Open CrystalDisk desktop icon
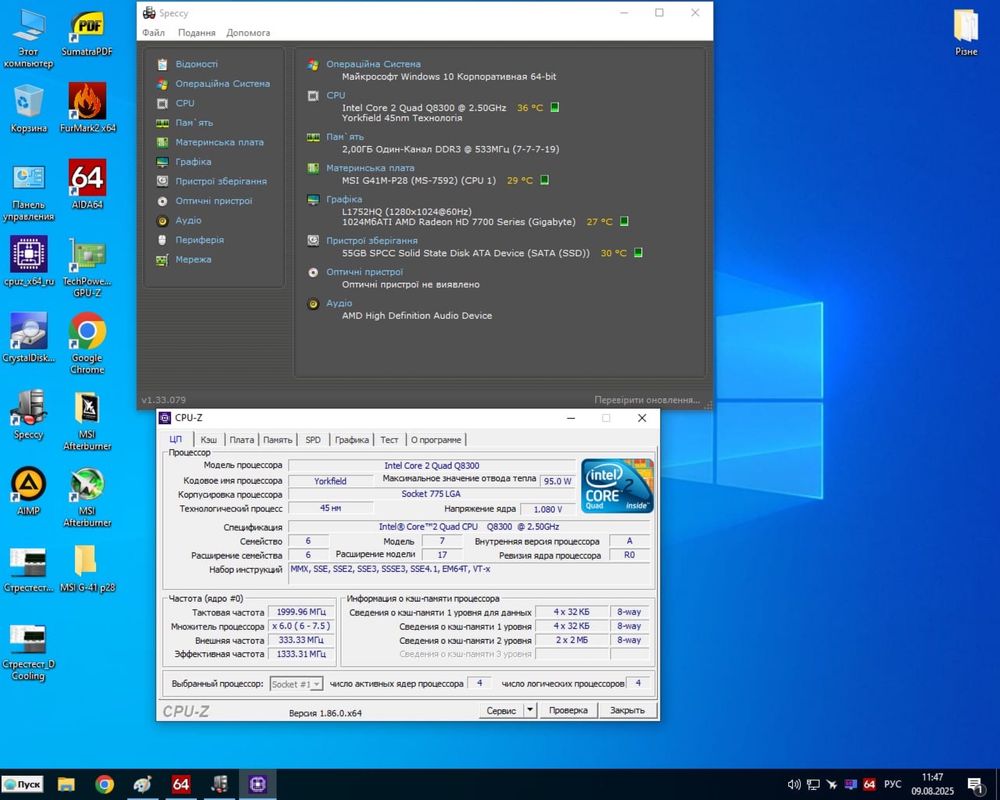The width and height of the screenshot is (1000, 800). [29, 337]
